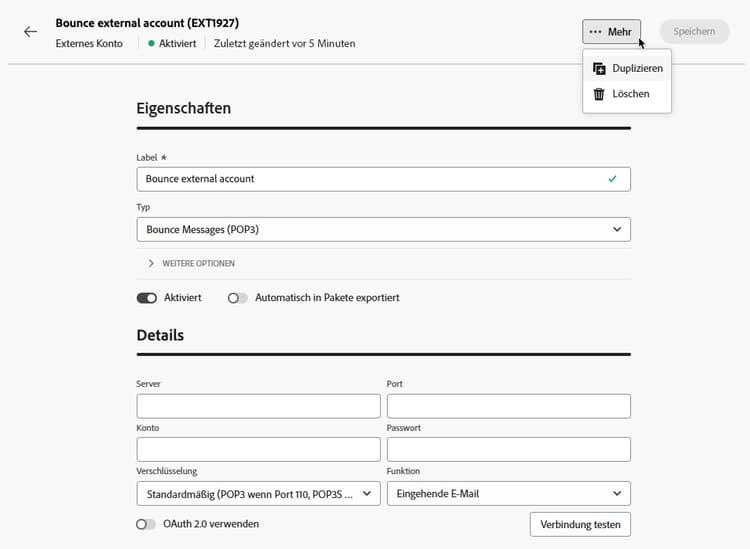Screen dimensions: 750x549
Task: Click the Duplizieren copy icon
Action: point(599,68)
